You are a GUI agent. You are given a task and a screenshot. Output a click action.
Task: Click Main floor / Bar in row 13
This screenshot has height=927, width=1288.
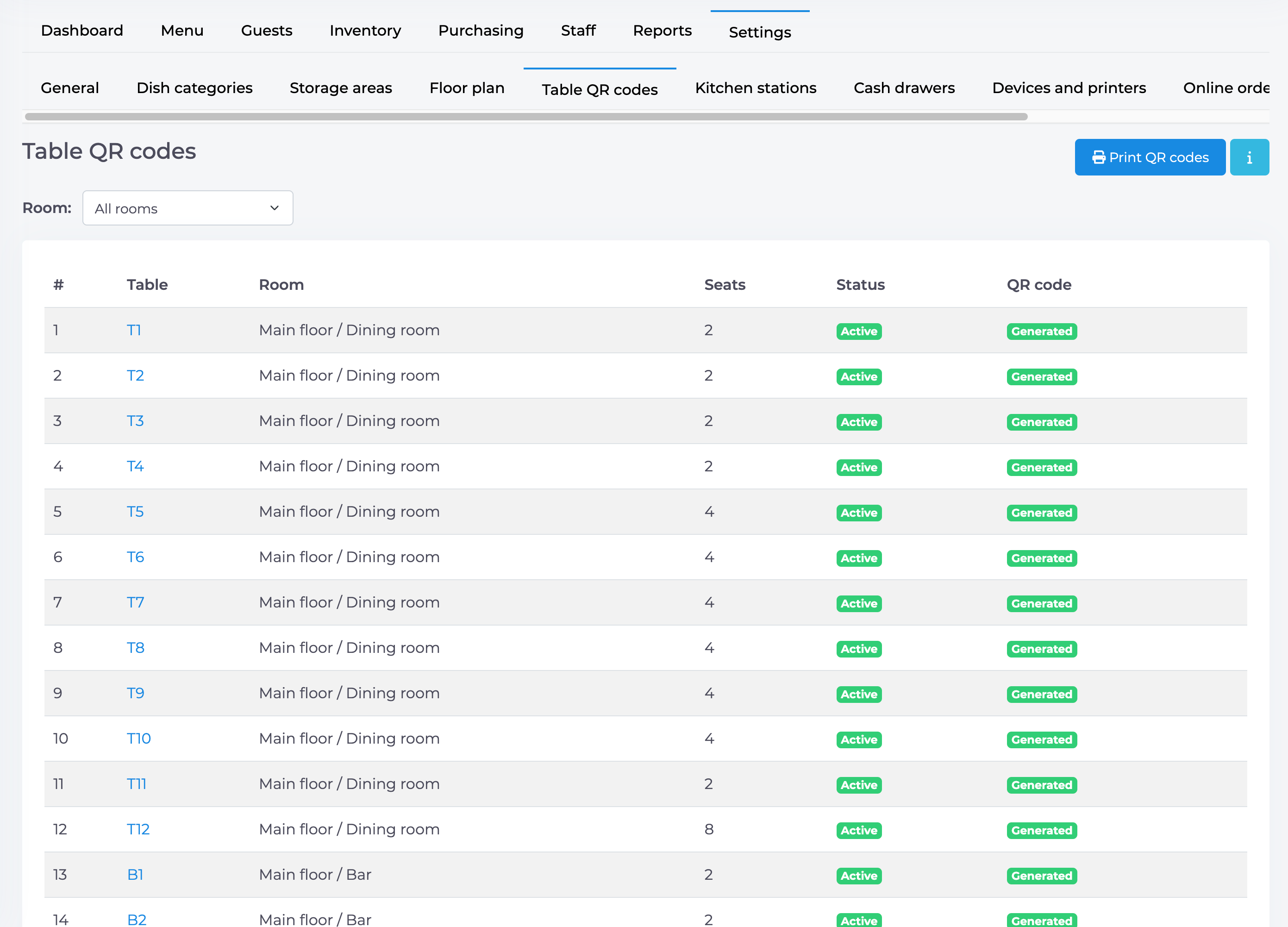tap(315, 875)
